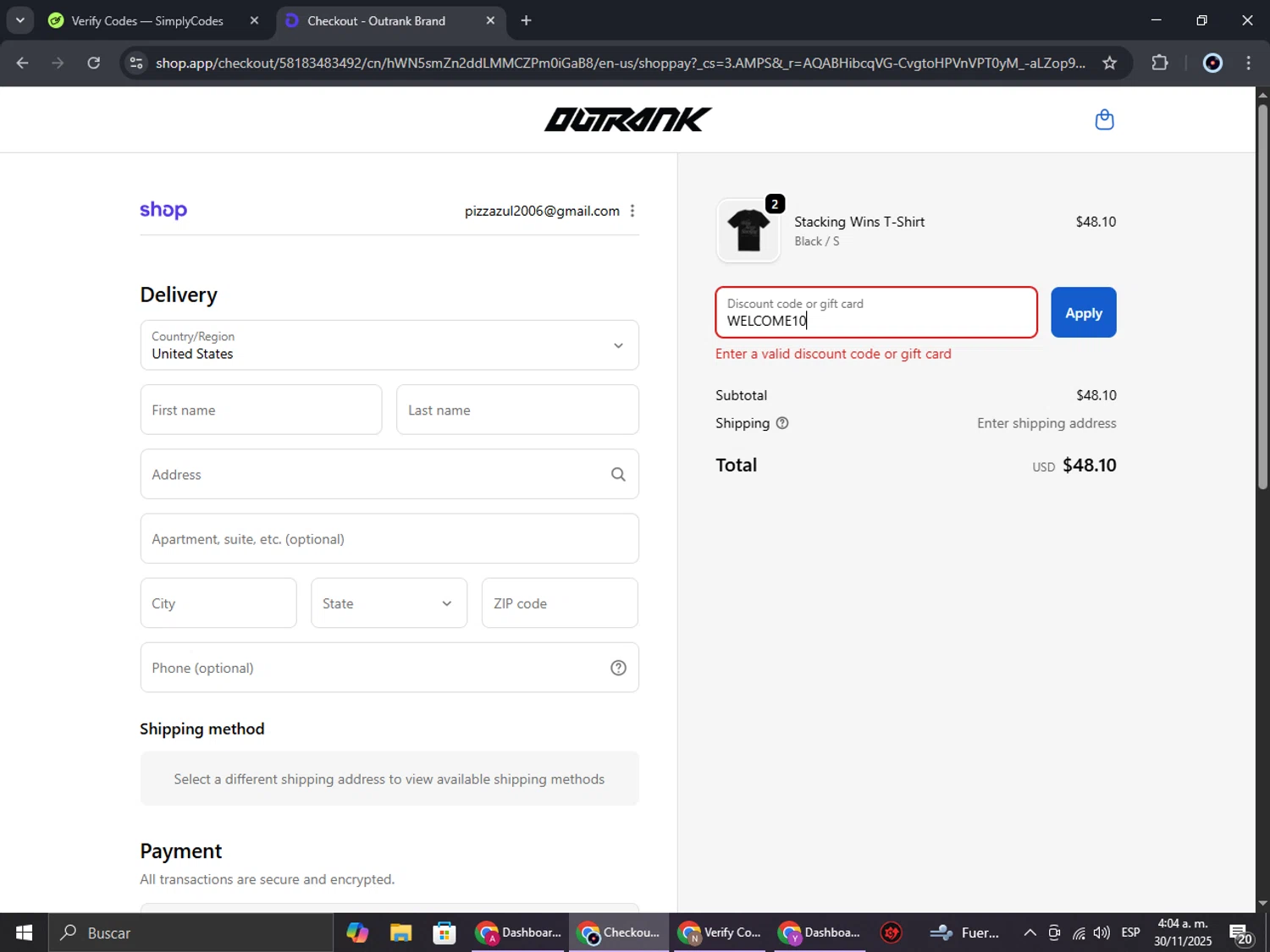Image resolution: width=1270 pixels, height=952 pixels.
Task: Open notification center icon
Action: (x=1241, y=933)
